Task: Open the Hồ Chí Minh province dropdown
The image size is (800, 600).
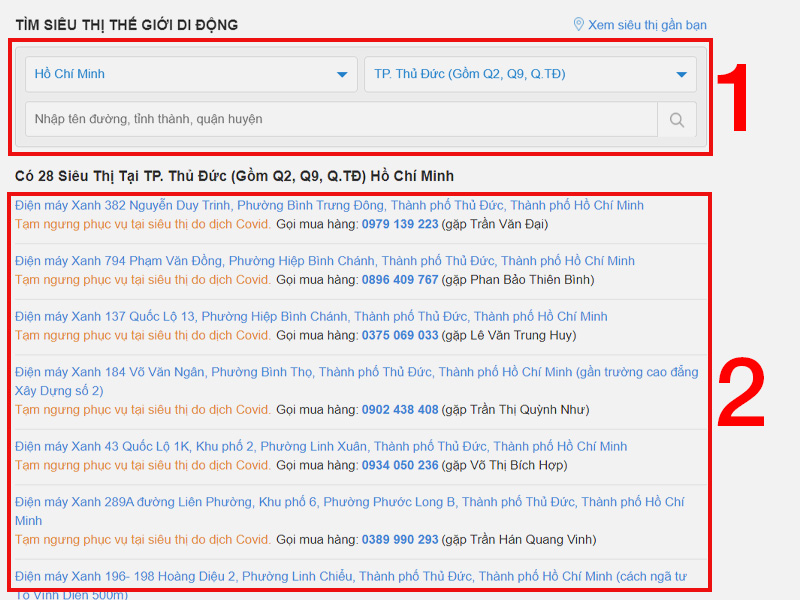Action: click(190, 74)
